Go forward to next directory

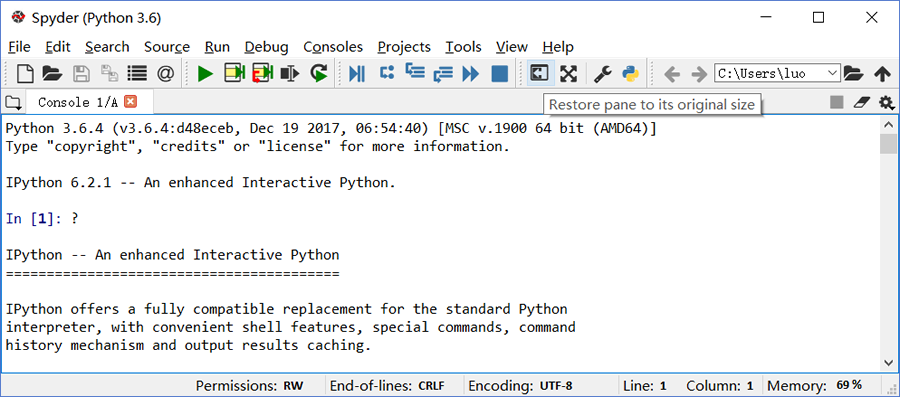point(699,73)
